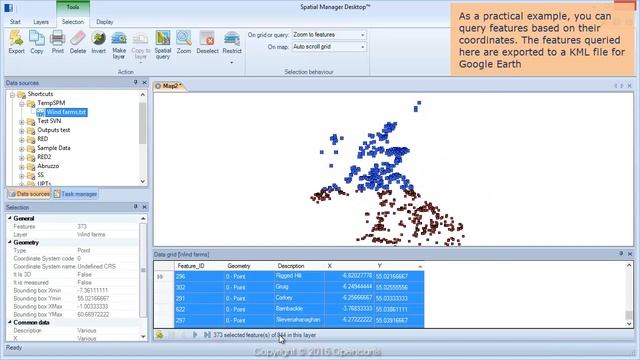Pin the Data sources panel

pos(136,82)
